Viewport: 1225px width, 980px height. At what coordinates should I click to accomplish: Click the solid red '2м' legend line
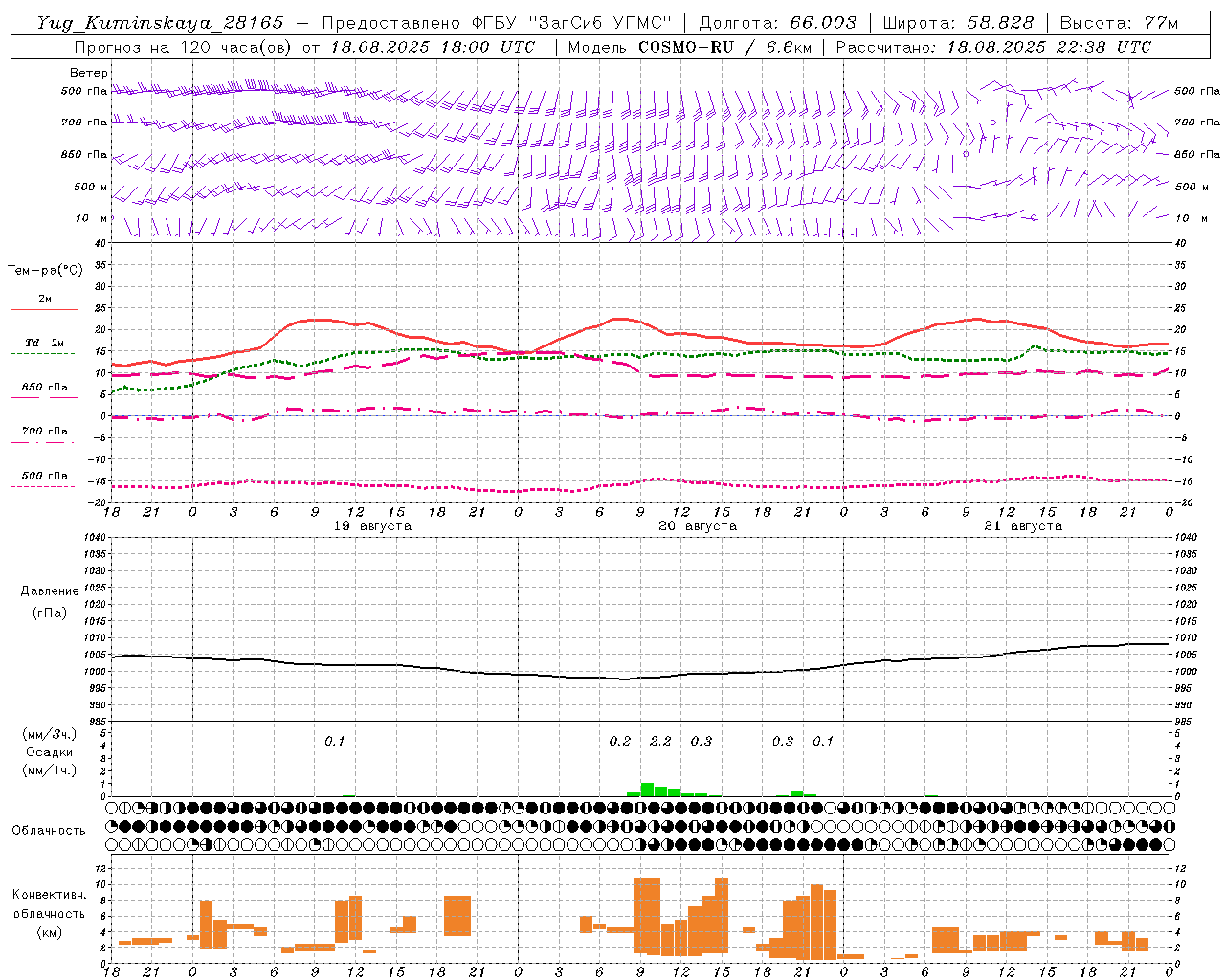(44, 309)
